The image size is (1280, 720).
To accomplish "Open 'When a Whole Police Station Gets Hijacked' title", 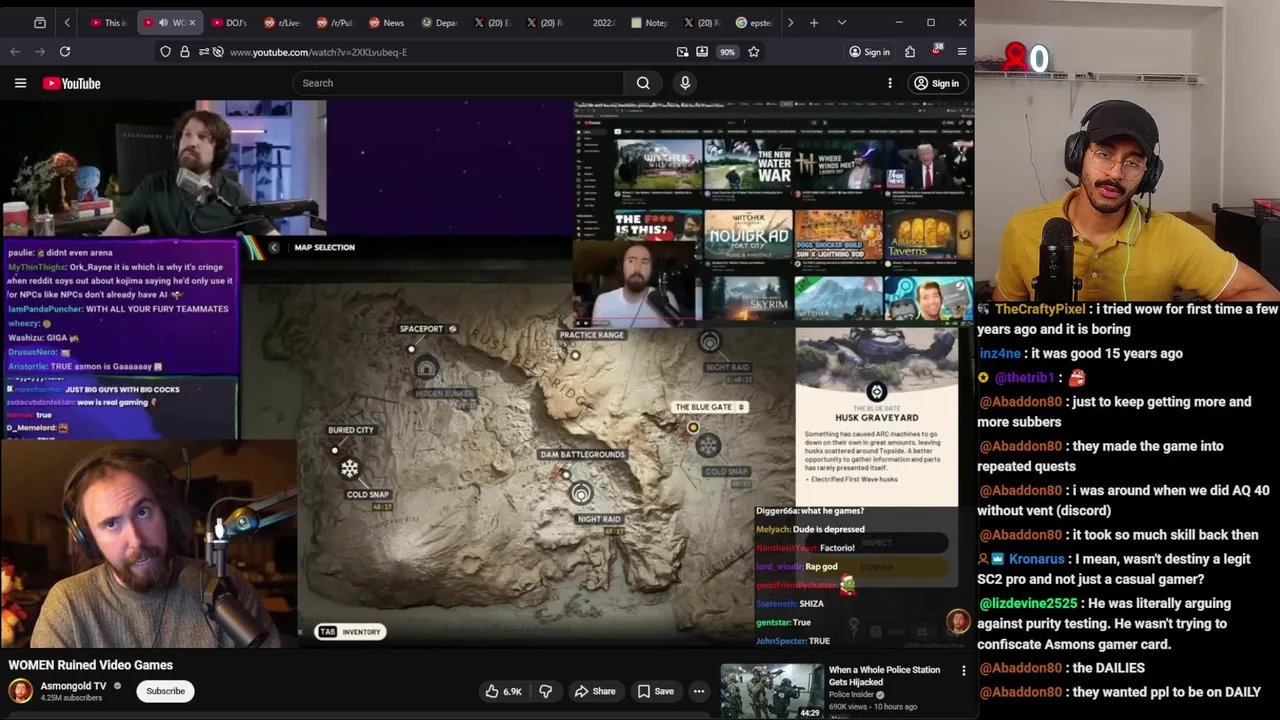I will point(884,675).
